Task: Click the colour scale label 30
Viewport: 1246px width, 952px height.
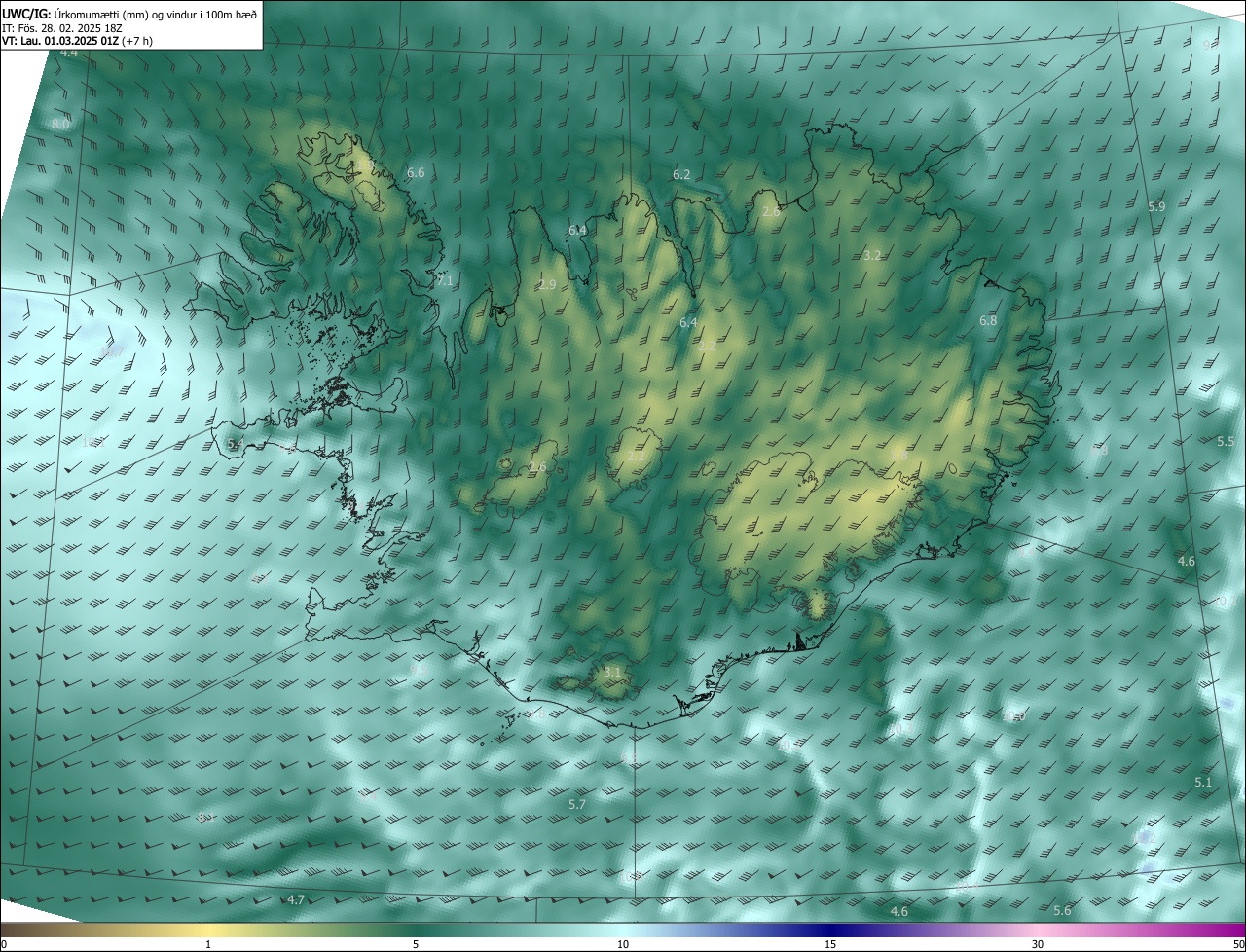Action: [x=1038, y=944]
